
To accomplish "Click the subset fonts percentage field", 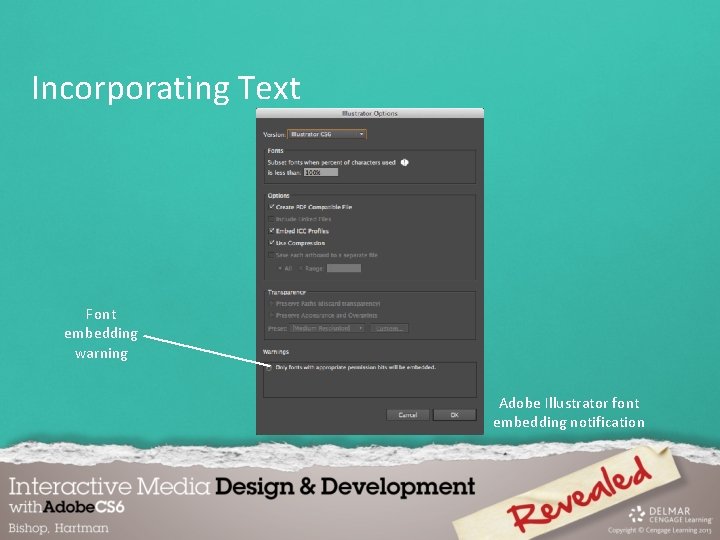I will coord(321,172).
